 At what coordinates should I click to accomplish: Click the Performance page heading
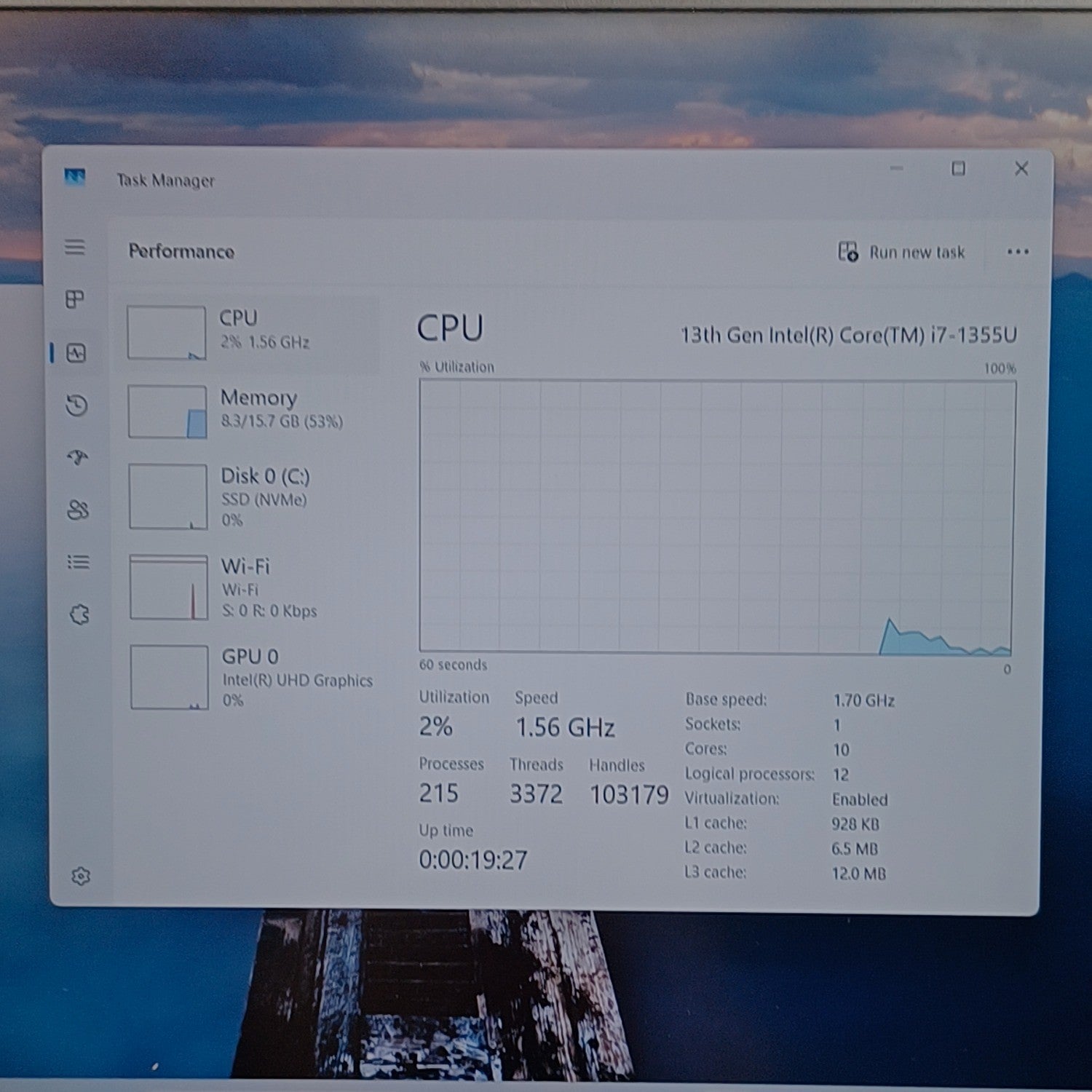181,252
